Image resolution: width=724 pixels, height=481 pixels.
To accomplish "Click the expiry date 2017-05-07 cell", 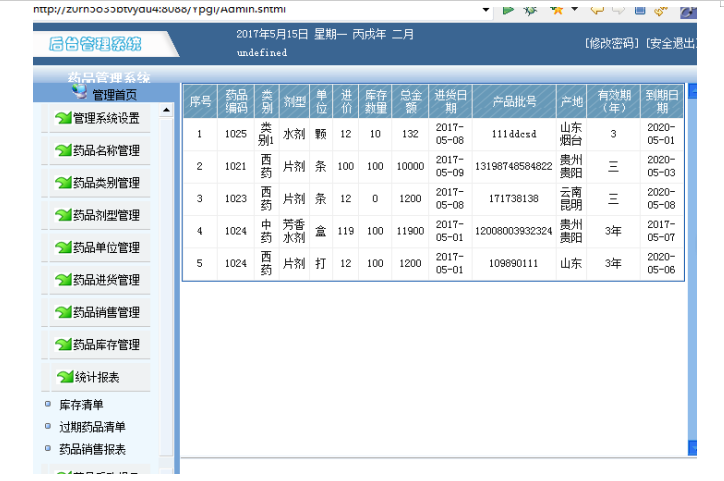I will click(x=661, y=231).
